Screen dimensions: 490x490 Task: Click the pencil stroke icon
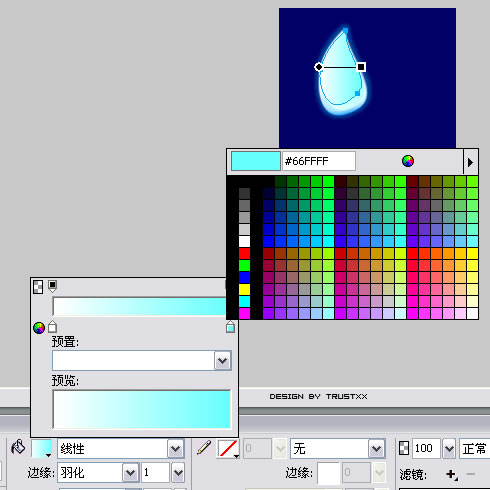[x=204, y=448]
